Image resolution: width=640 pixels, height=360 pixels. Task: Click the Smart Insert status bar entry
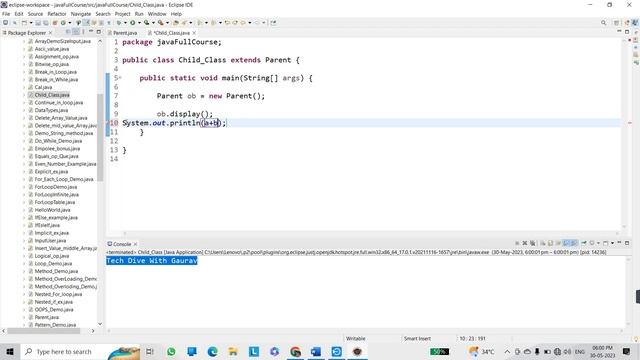coord(417,338)
